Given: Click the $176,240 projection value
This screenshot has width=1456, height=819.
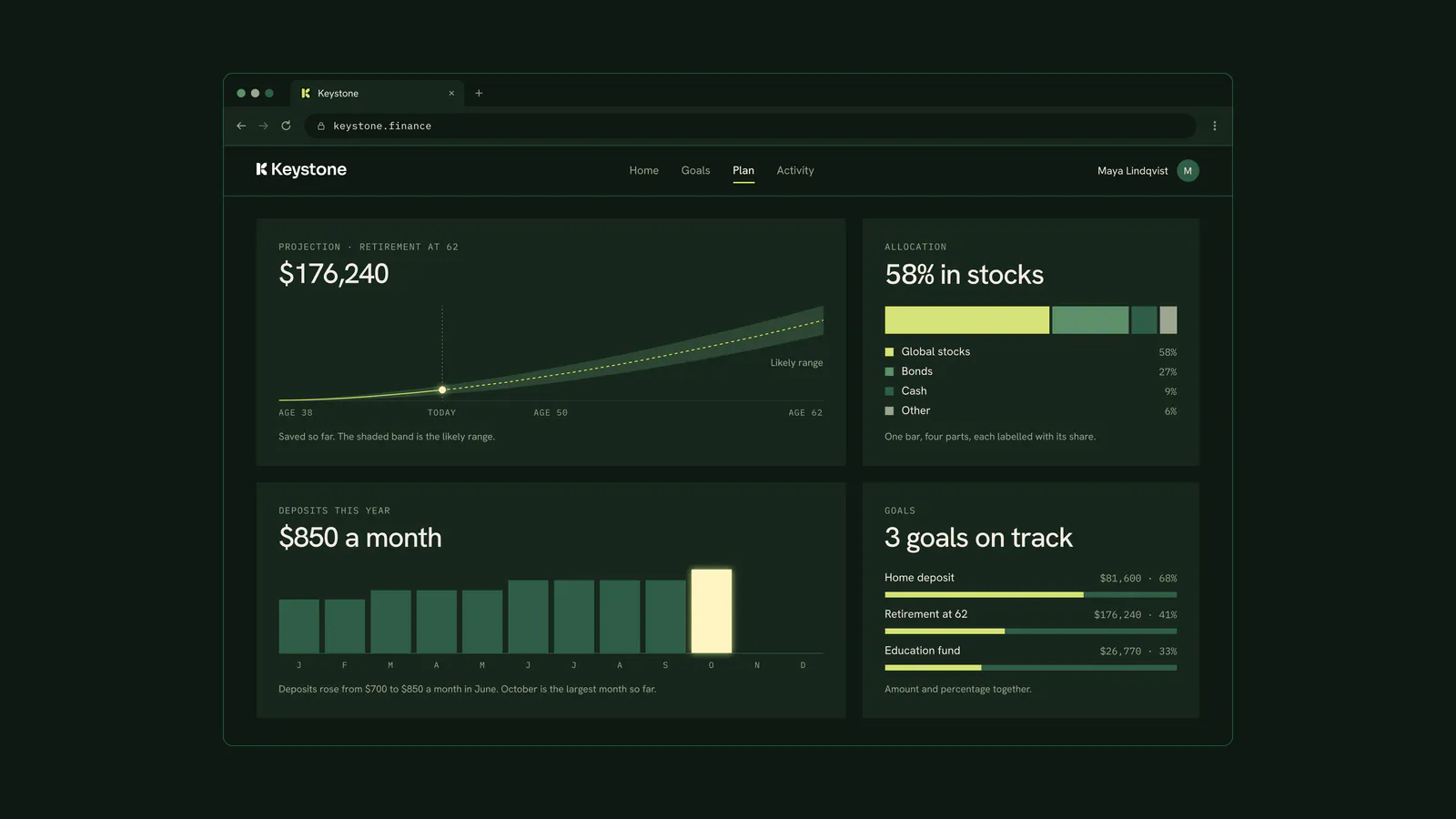Looking at the screenshot, I should click(x=334, y=274).
